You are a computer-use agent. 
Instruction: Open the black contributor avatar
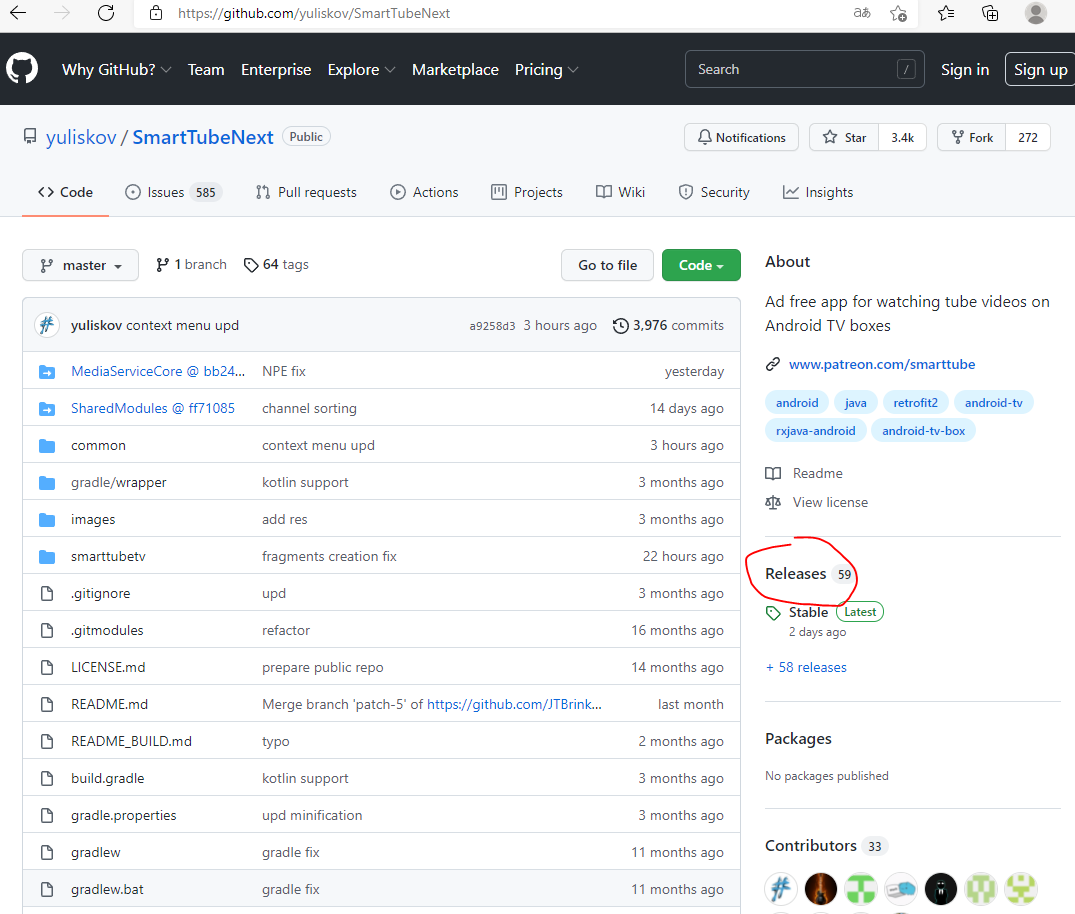(x=941, y=889)
